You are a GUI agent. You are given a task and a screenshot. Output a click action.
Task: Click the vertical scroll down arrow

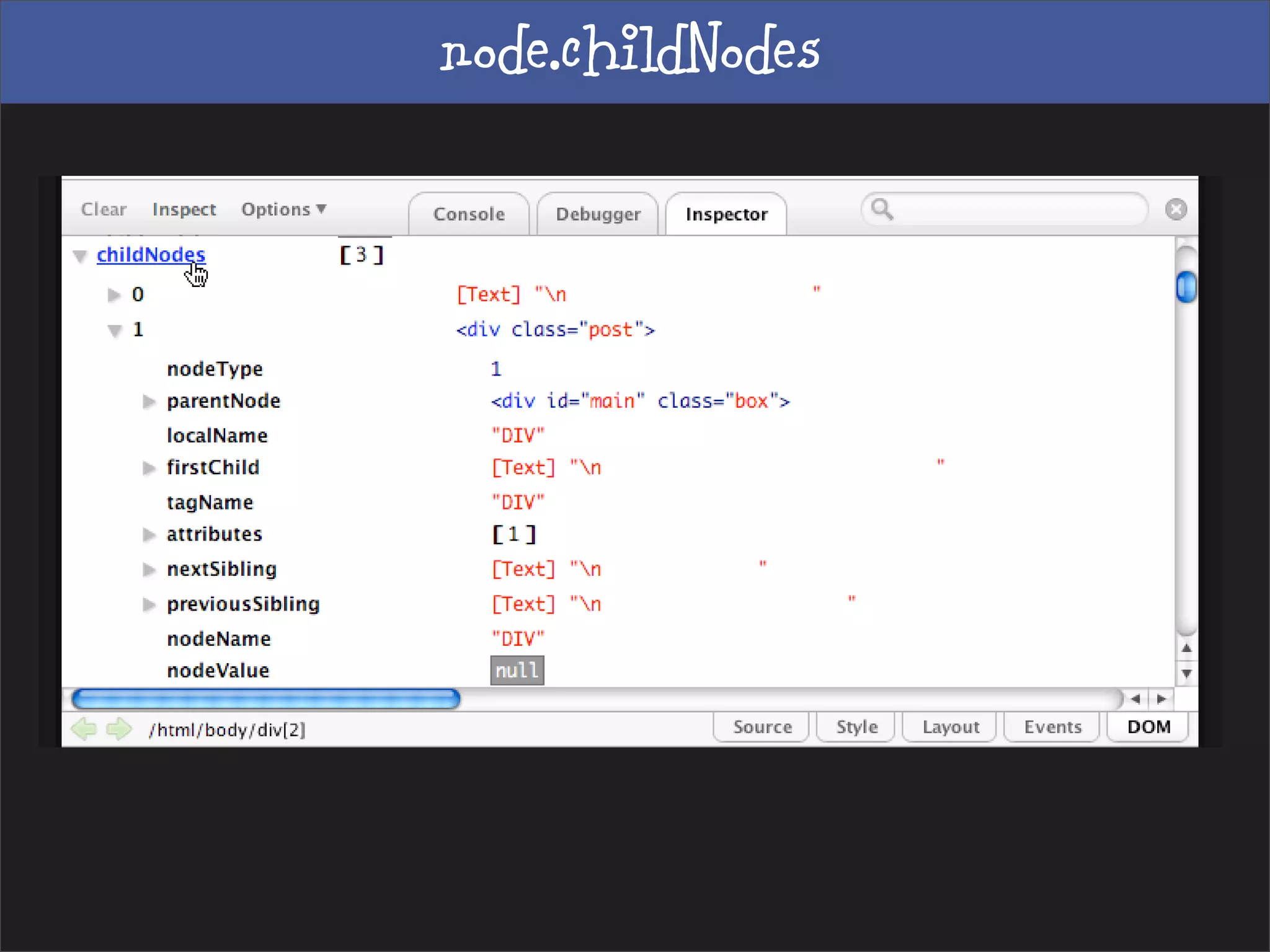coord(1186,674)
